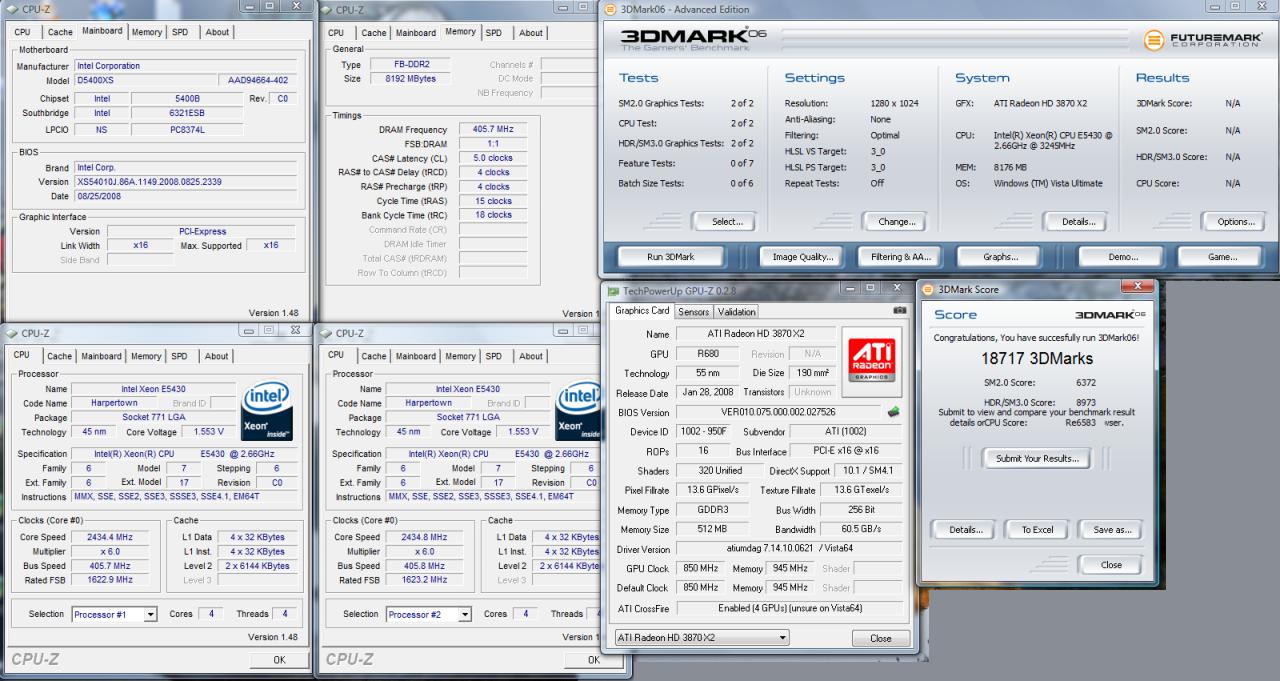The height and width of the screenshot is (681, 1280).
Task: Export the score with To Excel
Action: pos(1037,530)
